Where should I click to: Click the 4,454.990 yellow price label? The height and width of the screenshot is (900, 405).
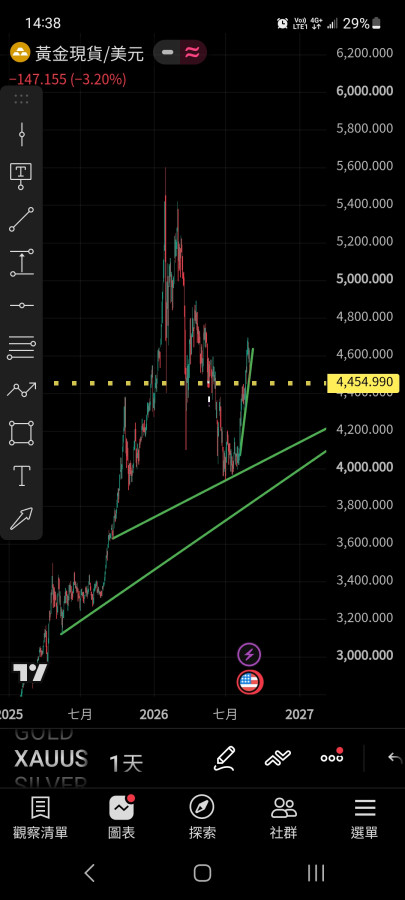[363, 382]
